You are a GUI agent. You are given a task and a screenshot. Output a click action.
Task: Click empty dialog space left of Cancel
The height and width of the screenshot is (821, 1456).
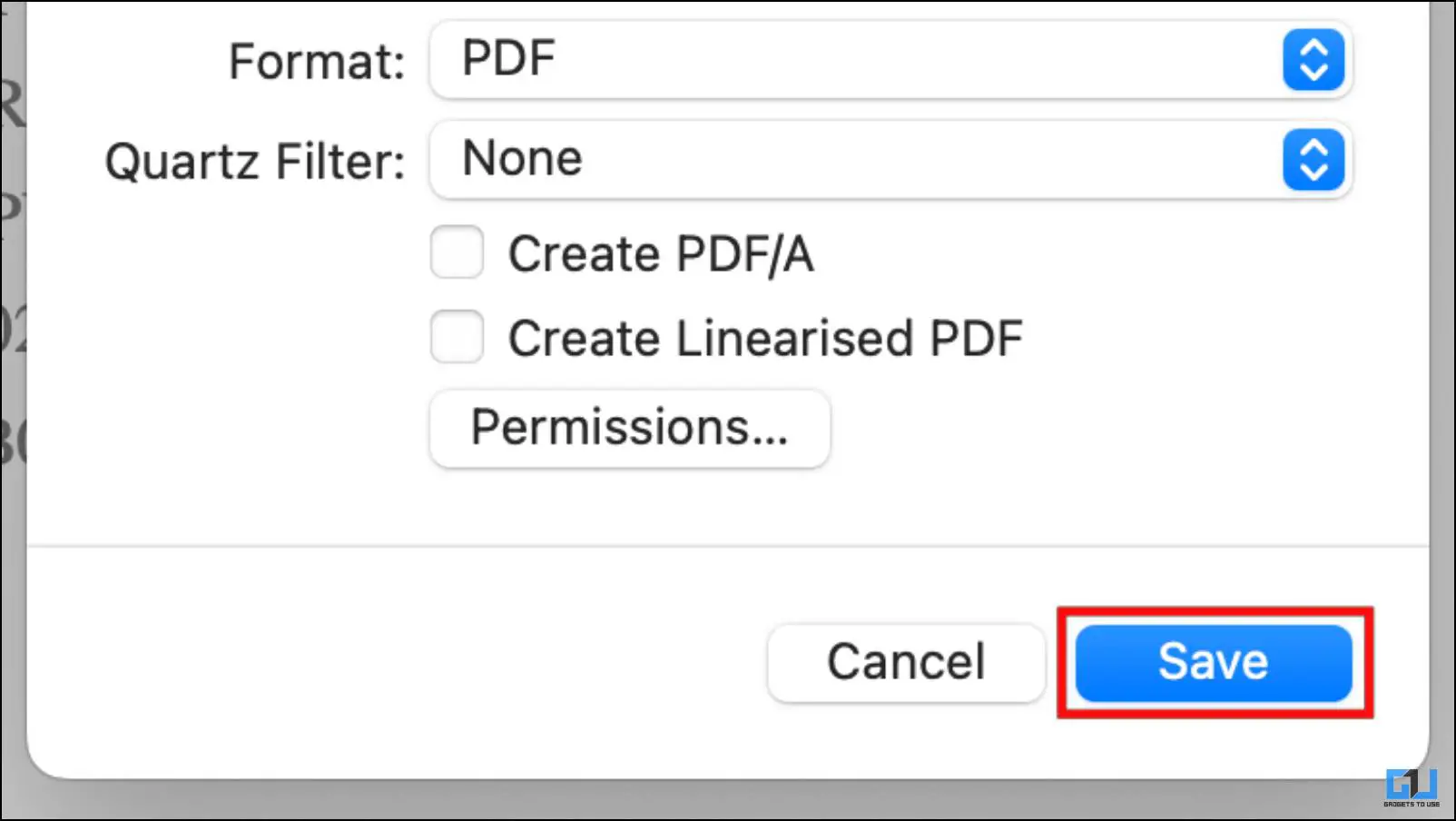point(390,662)
